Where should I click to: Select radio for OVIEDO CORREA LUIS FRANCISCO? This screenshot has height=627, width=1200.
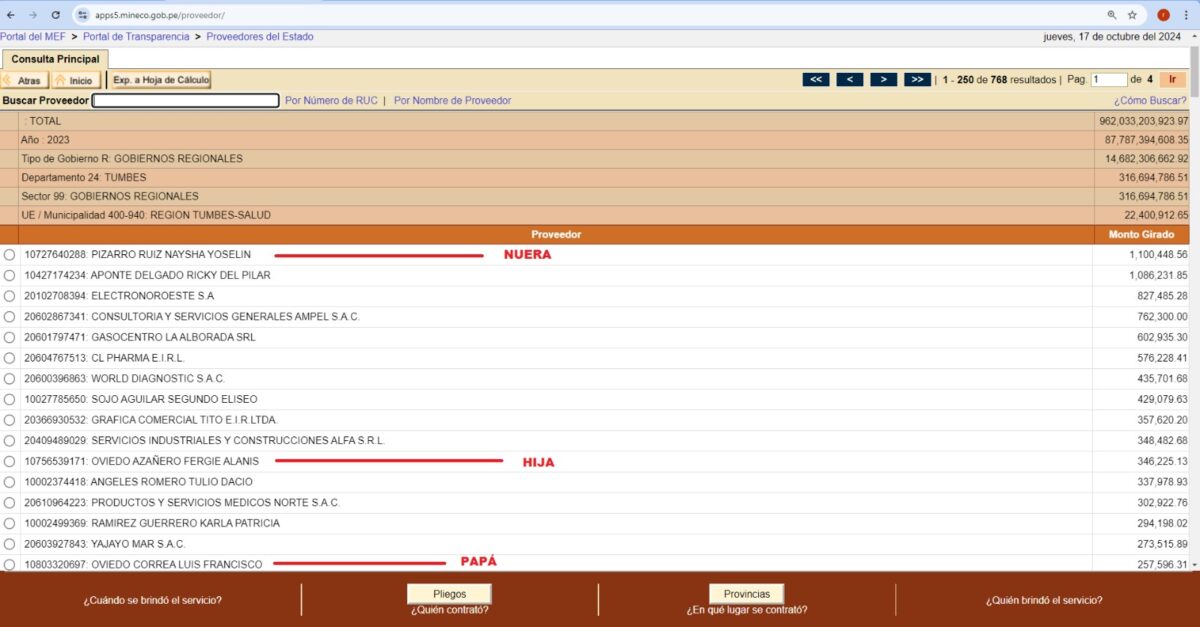click(x=9, y=565)
